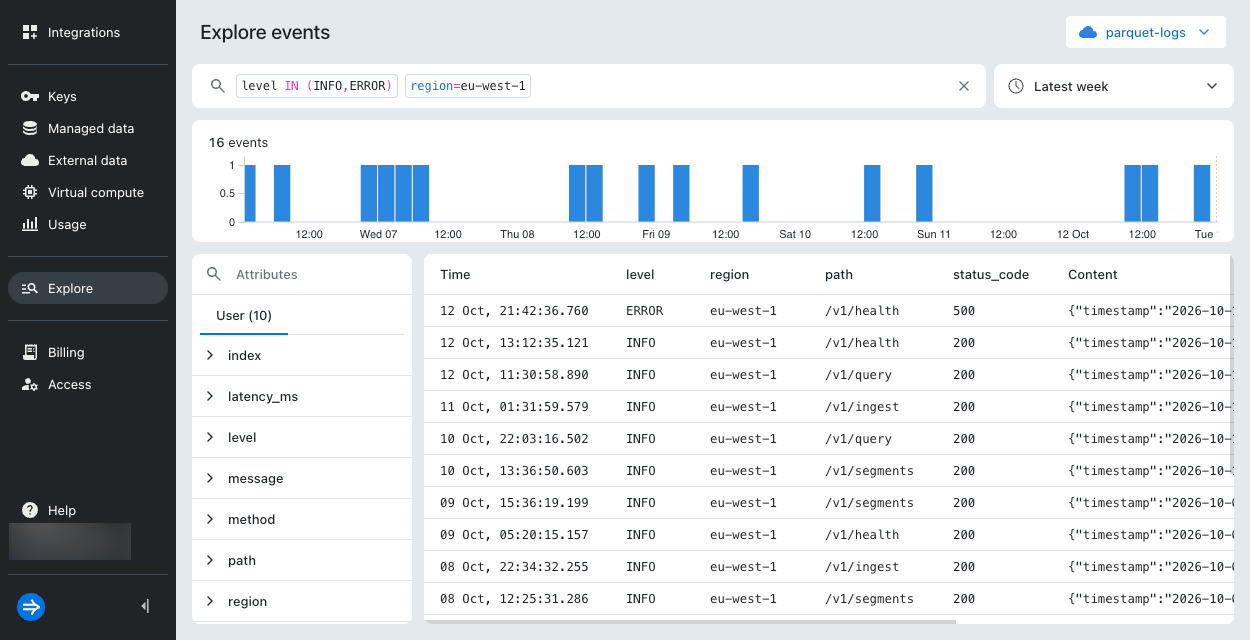Click the 500 status code cell

pos(964,311)
